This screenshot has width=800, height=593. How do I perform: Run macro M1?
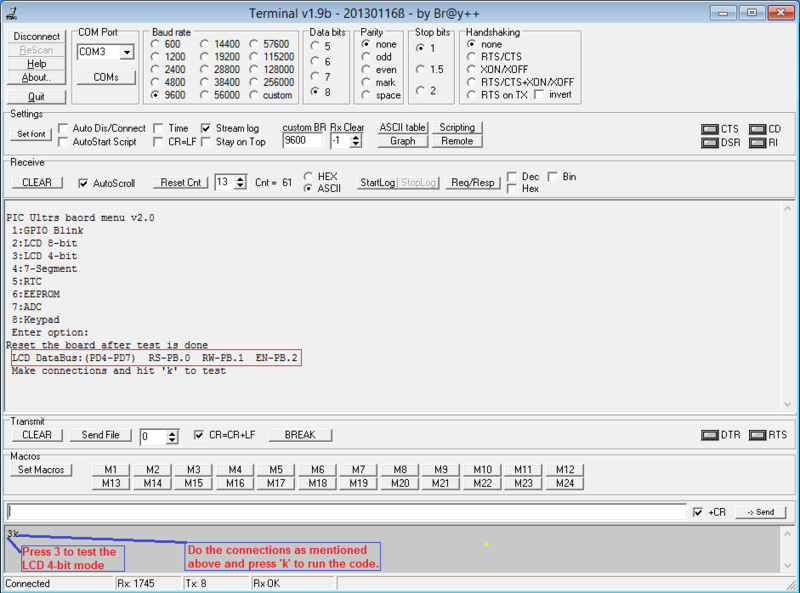(x=111, y=470)
